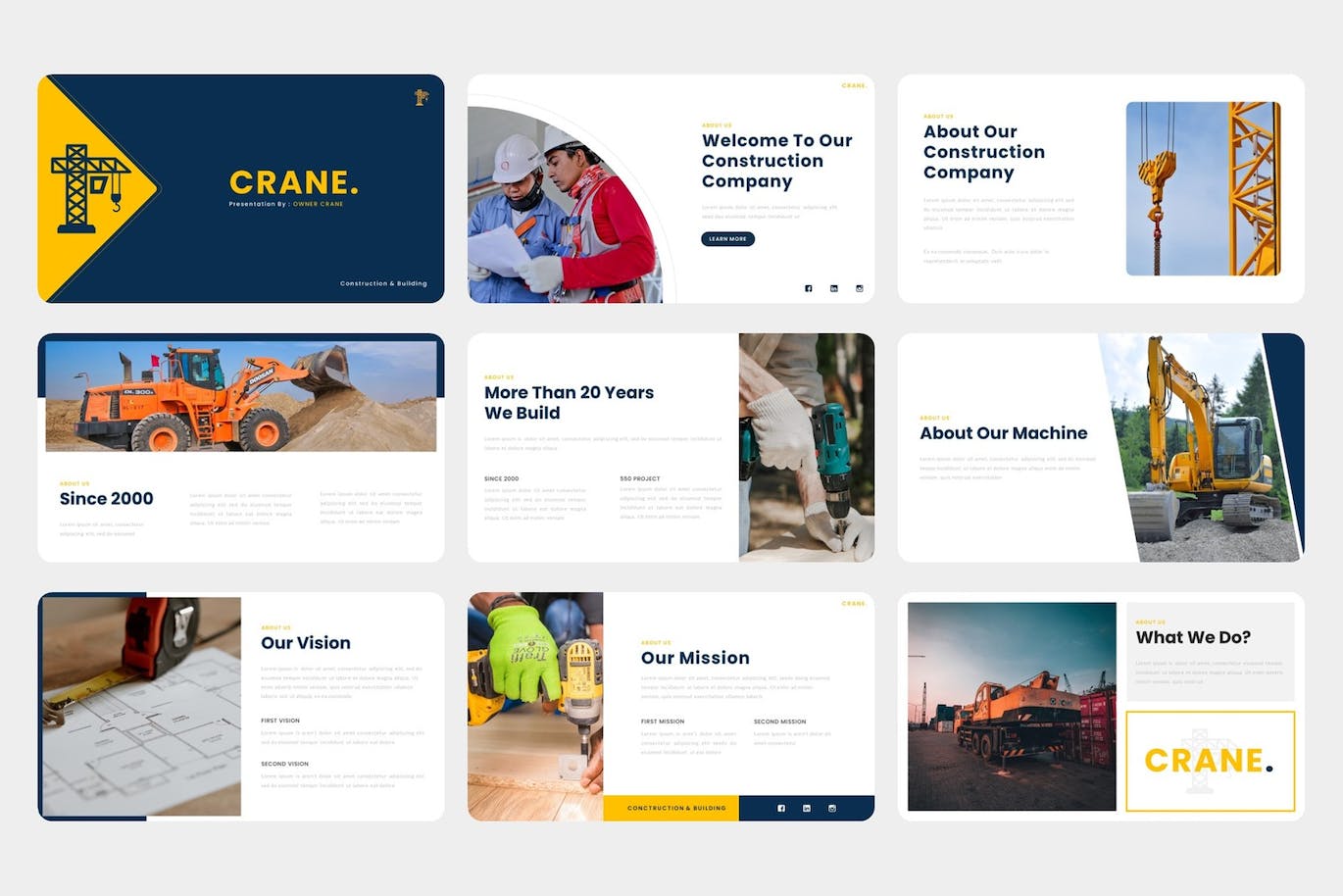This screenshot has height=896, width=1343.
Task: Open the truck crane photo on What We Do slide
Action: (x=1012, y=705)
